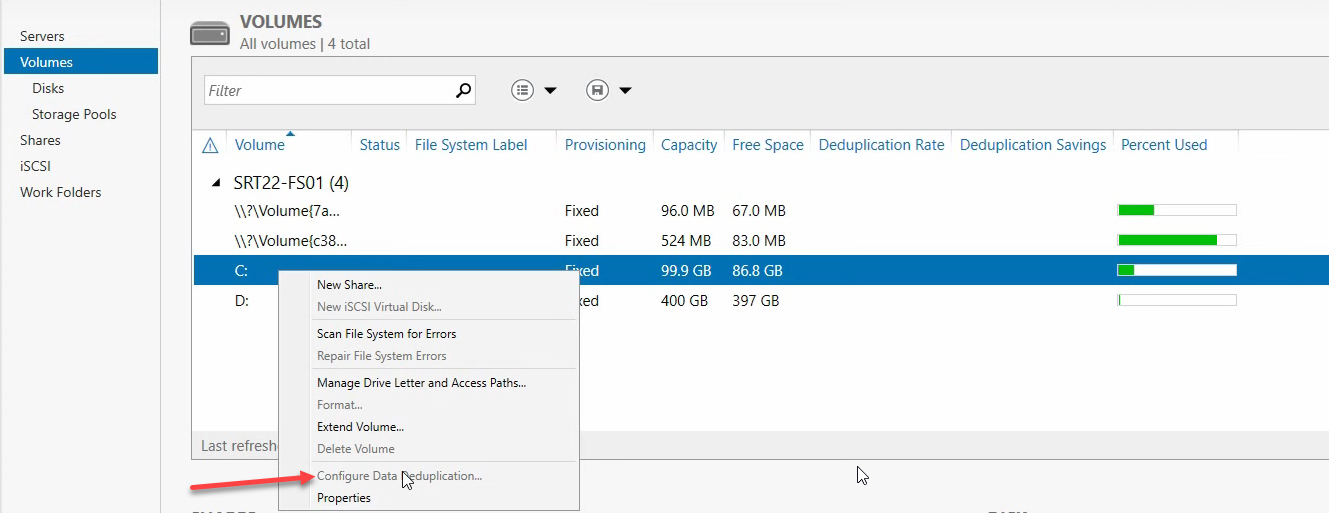Click the filter search magnifier icon

coord(463,90)
